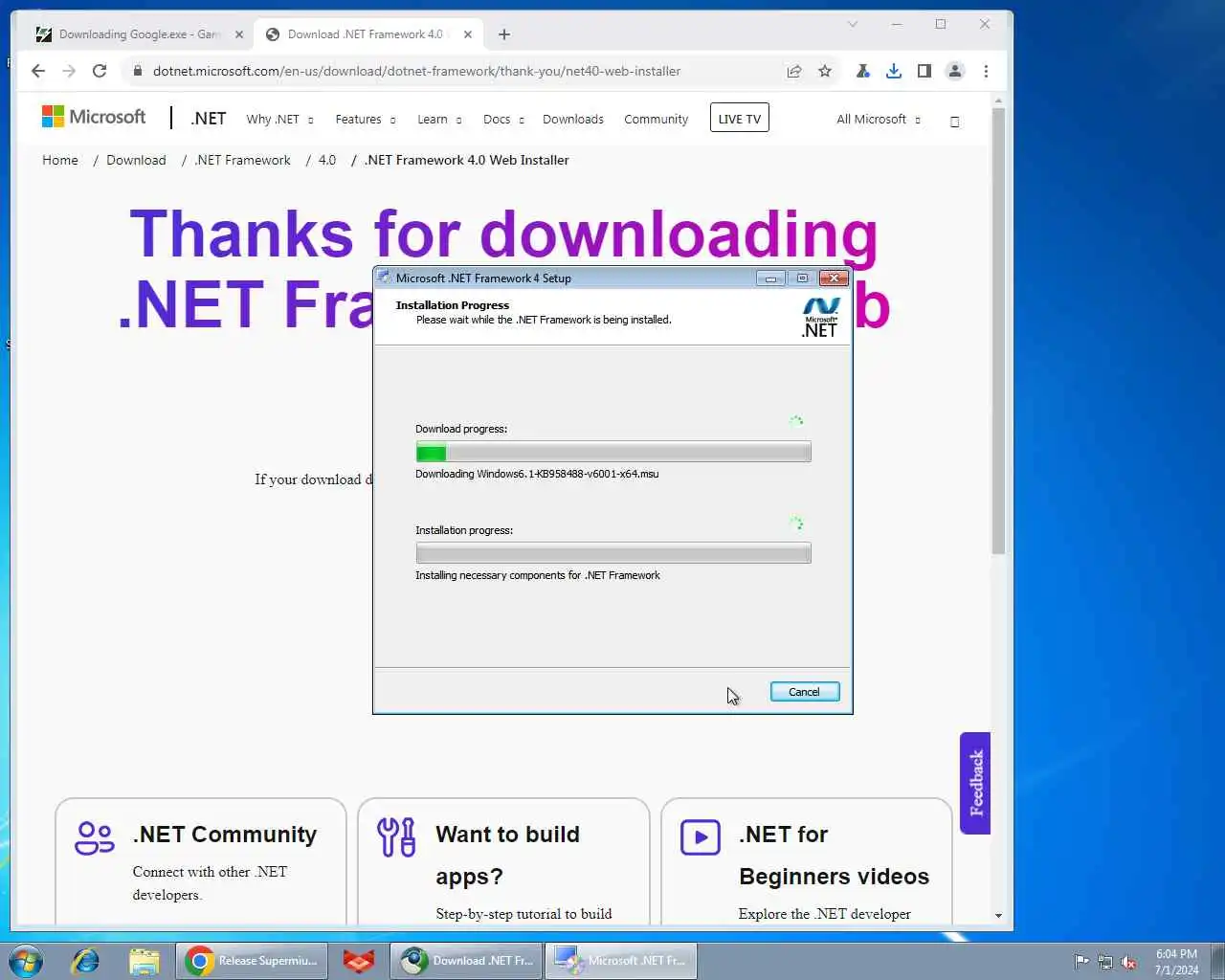Screen dimensions: 1225x980
Task: Click Installation progress bar
Action: (613, 553)
